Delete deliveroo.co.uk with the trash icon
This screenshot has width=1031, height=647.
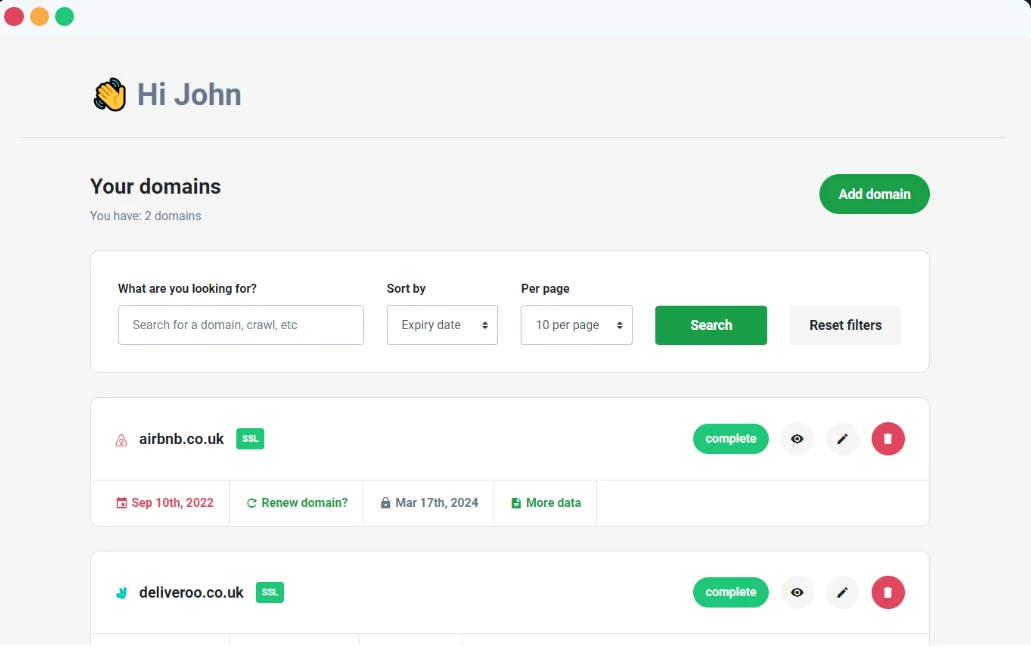[888, 592]
